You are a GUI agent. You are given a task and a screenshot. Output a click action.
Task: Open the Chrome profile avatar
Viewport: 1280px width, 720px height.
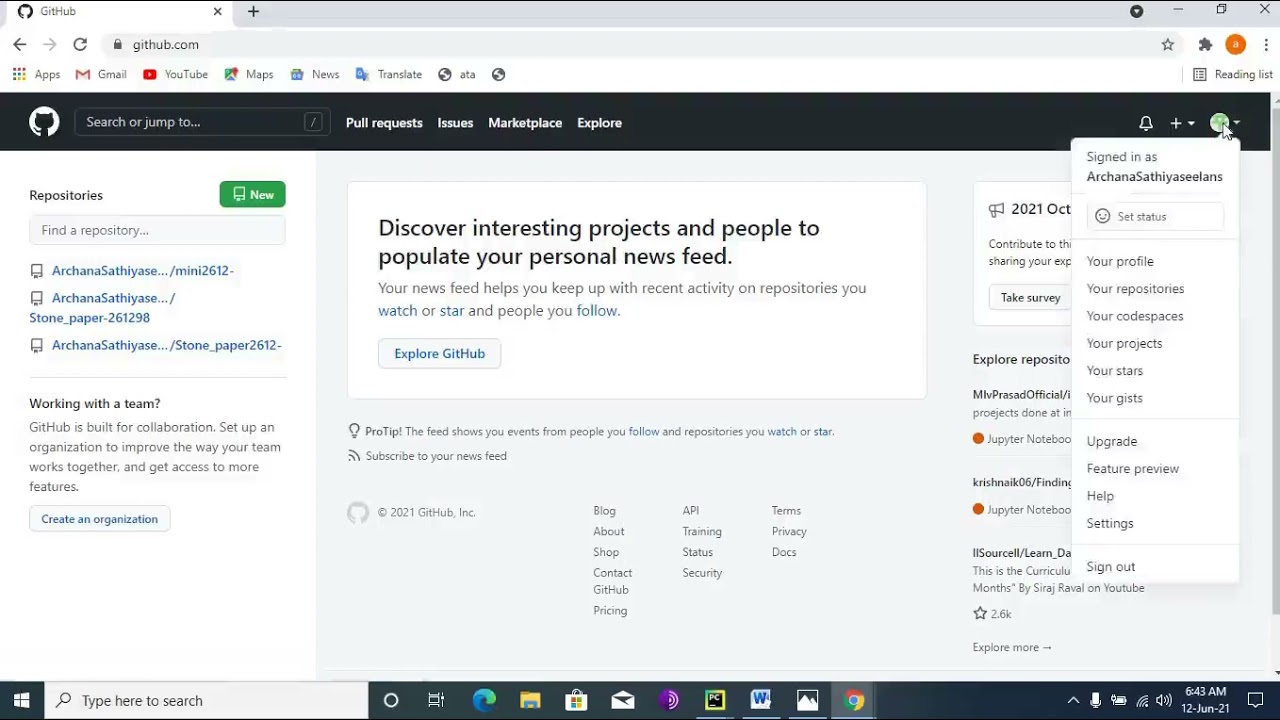coord(1236,44)
